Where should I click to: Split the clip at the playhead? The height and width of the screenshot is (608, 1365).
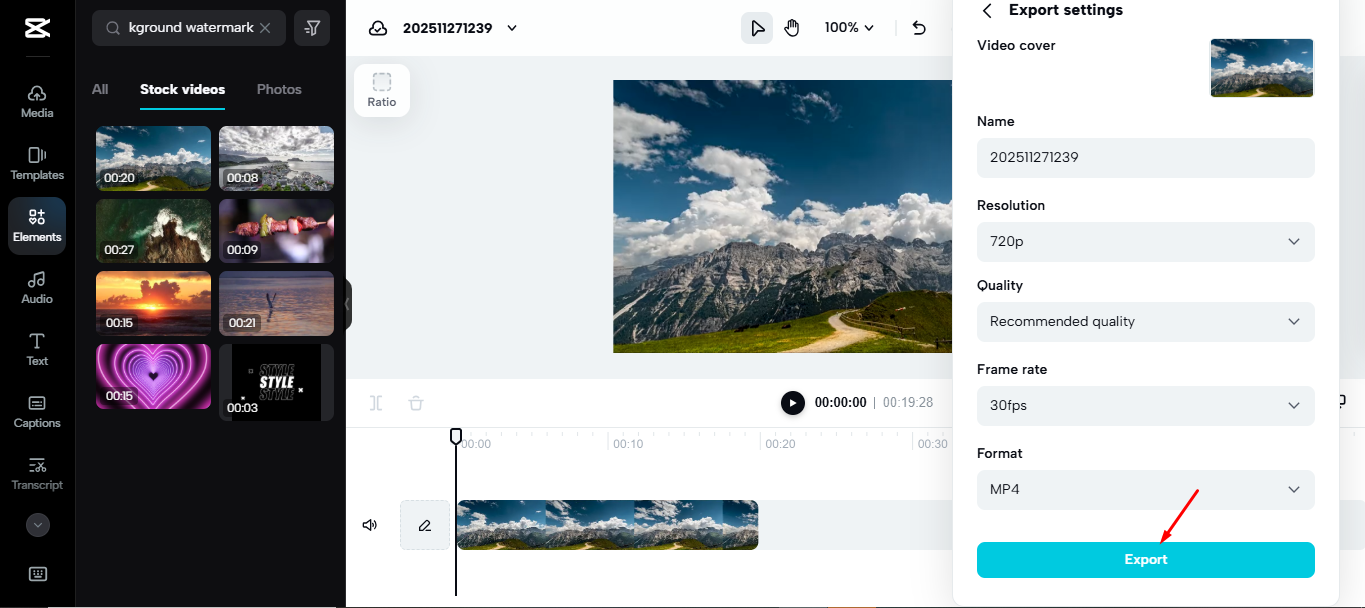(376, 402)
